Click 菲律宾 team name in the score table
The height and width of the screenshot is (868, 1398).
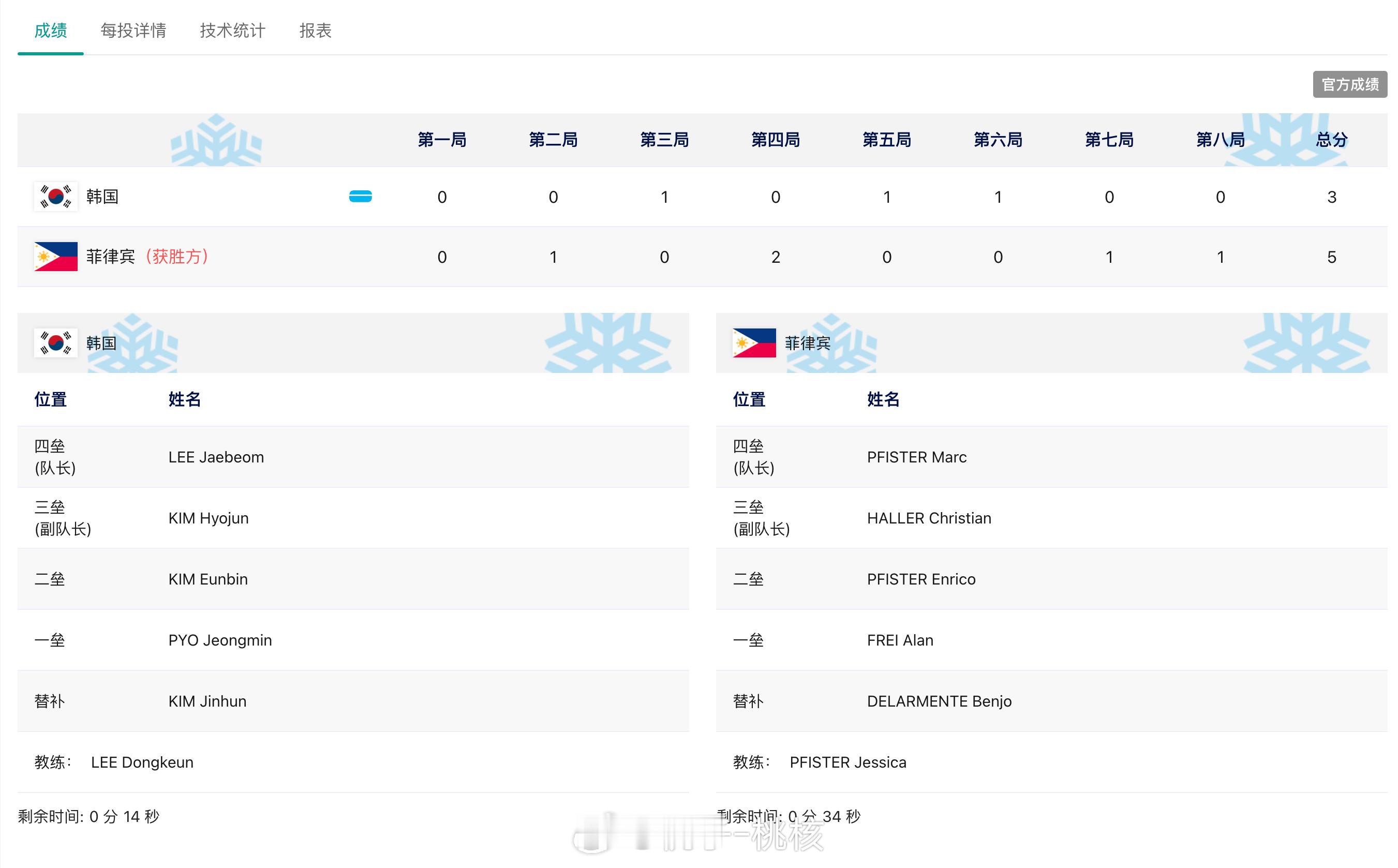[x=110, y=257]
